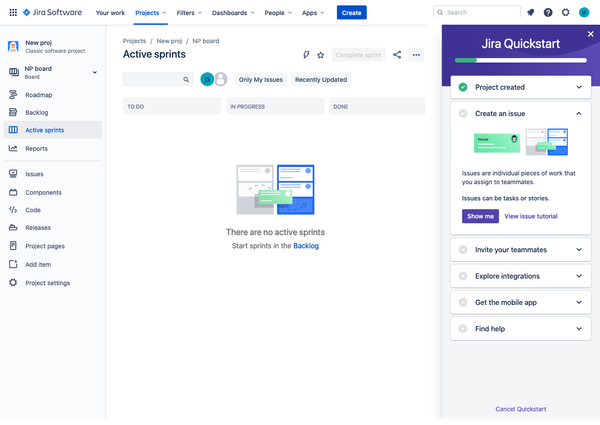Open the Dashboards menu

point(233,13)
